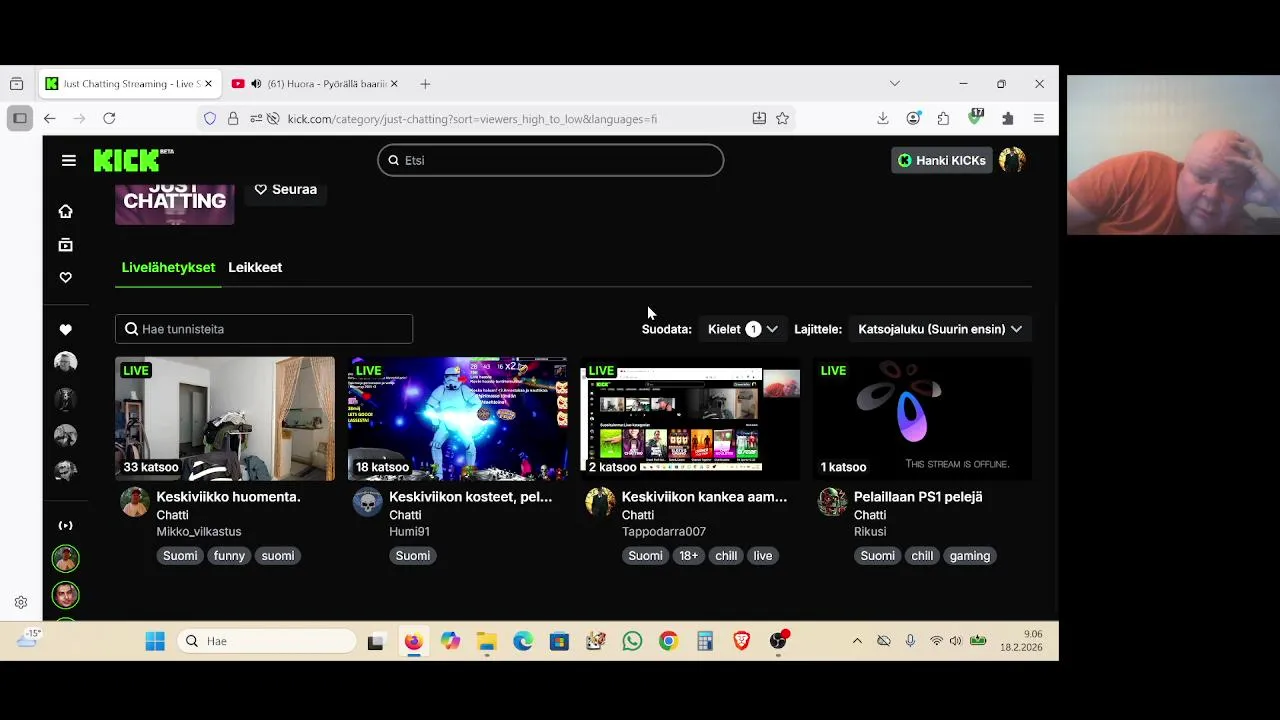
Task: Open the Windows Start menu
Action: (x=155, y=641)
